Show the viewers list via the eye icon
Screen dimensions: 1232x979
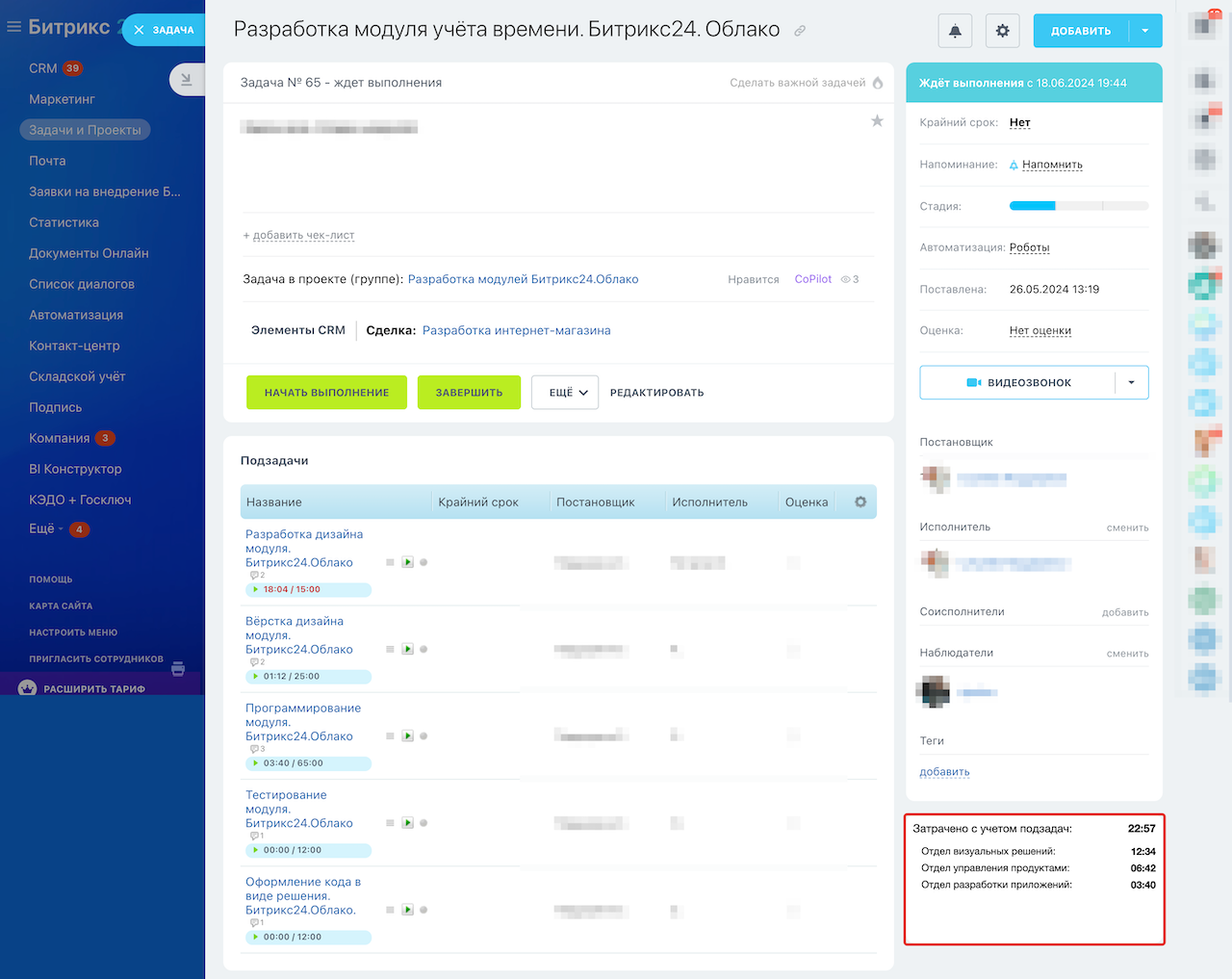(846, 279)
